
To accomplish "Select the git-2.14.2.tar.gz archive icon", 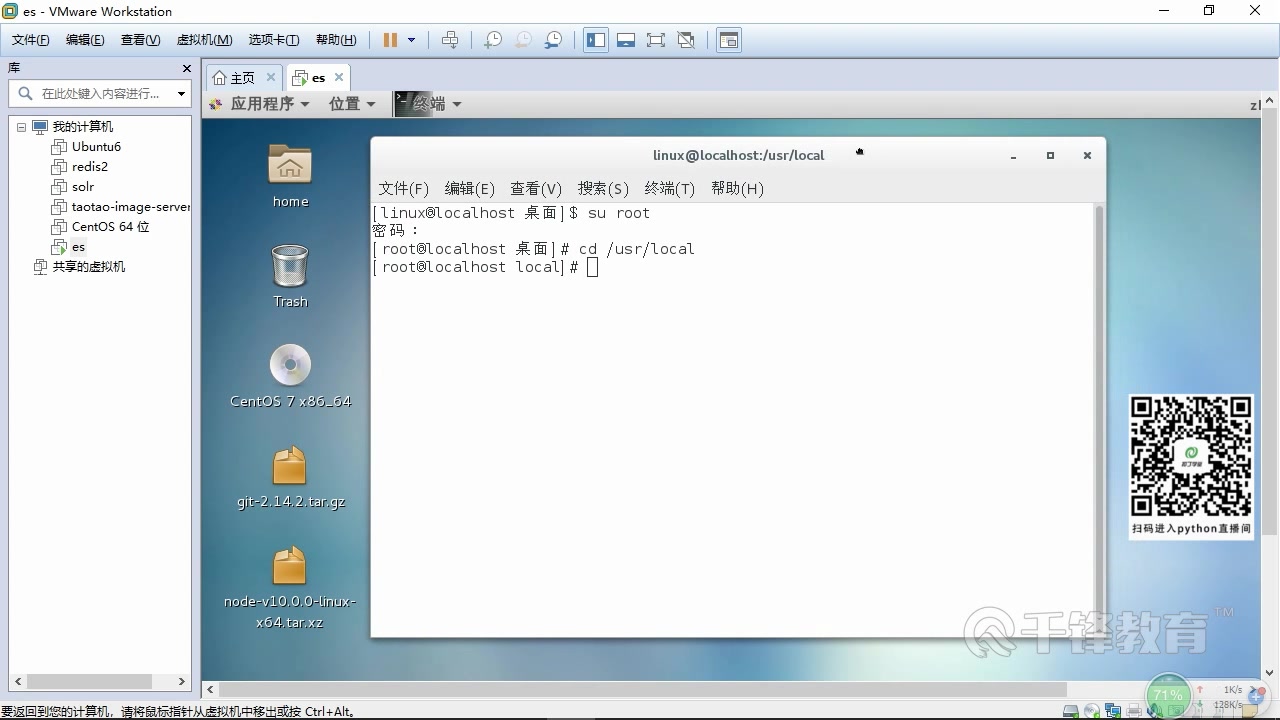I will click(x=290, y=477).
